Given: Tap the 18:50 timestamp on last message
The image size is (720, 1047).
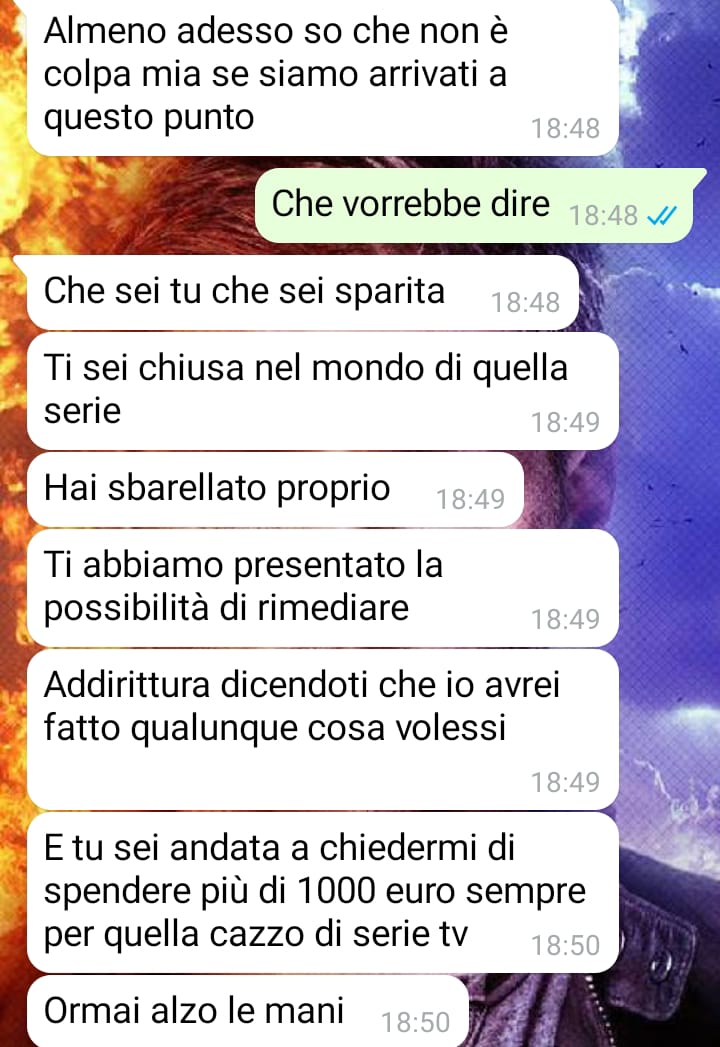Looking at the screenshot, I should [x=415, y=1022].
